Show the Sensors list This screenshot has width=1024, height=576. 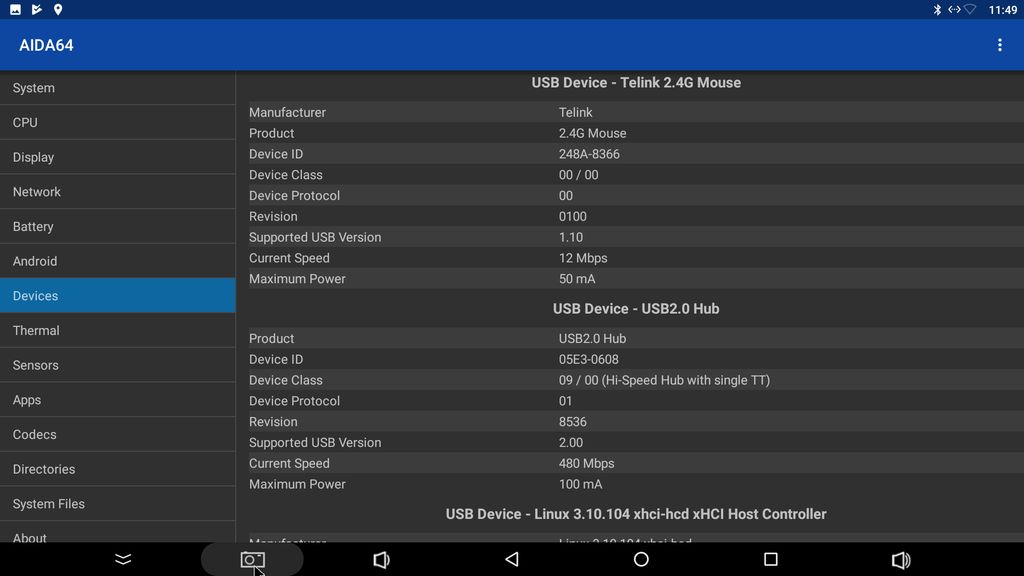[x=117, y=365]
